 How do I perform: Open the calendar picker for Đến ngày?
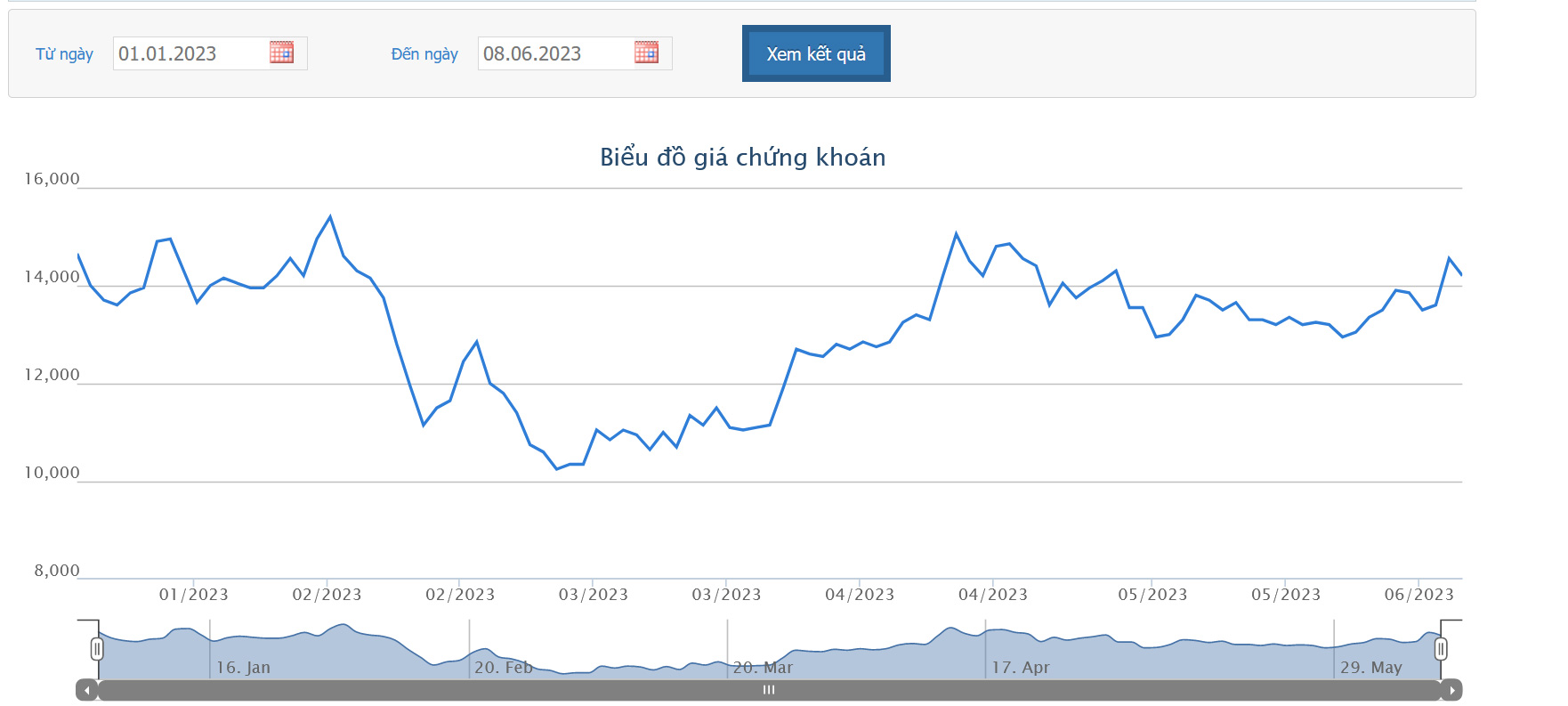[x=646, y=53]
